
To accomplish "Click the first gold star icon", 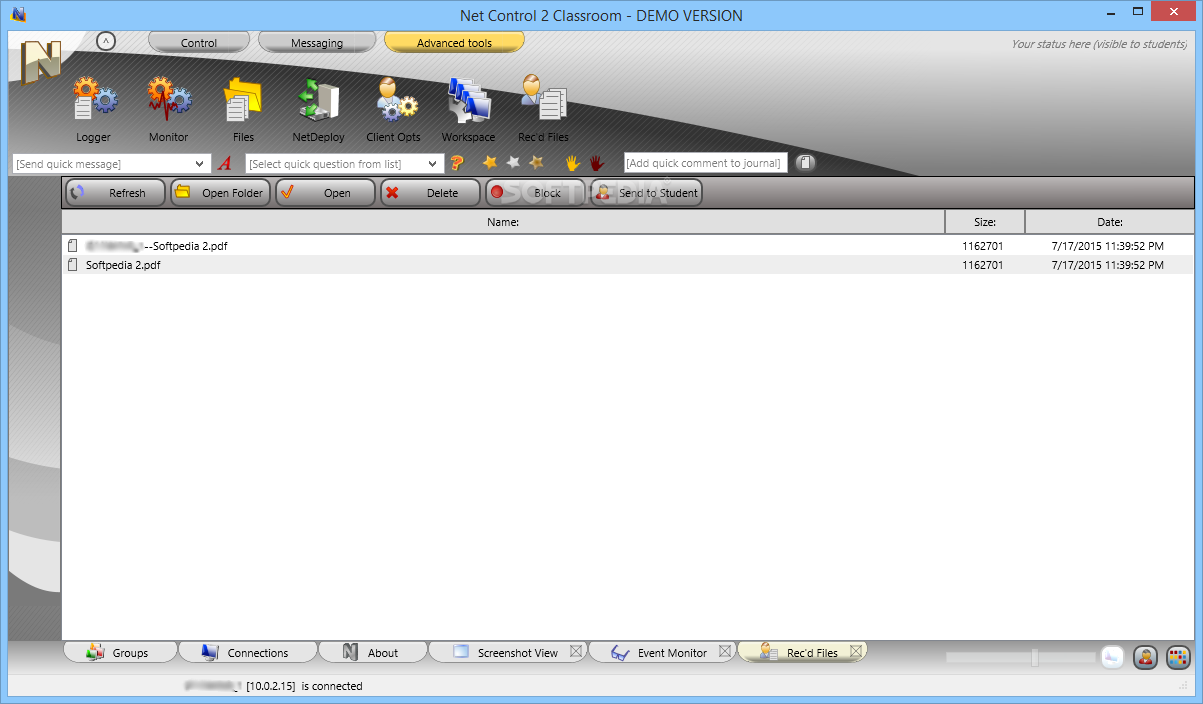I will click(x=490, y=162).
